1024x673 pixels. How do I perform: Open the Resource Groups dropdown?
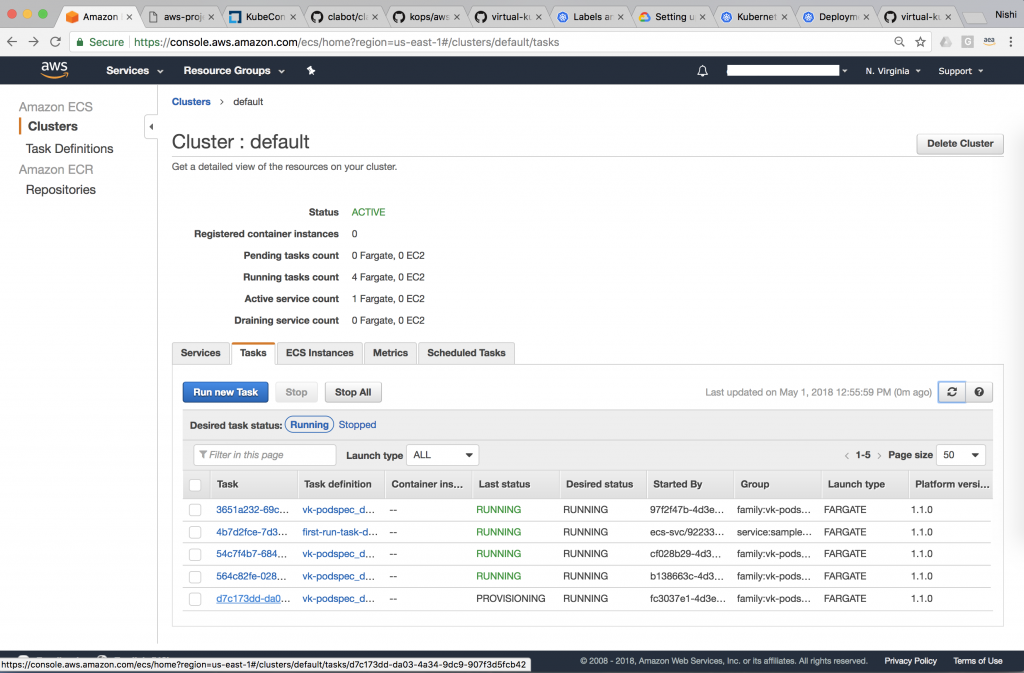(234, 70)
